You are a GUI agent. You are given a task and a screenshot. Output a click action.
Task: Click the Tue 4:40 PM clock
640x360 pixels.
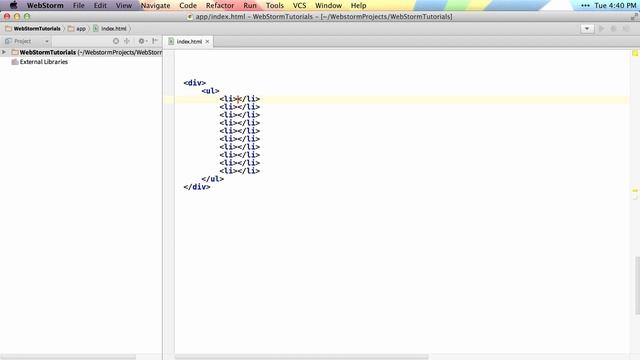click(x=615, y=5)
